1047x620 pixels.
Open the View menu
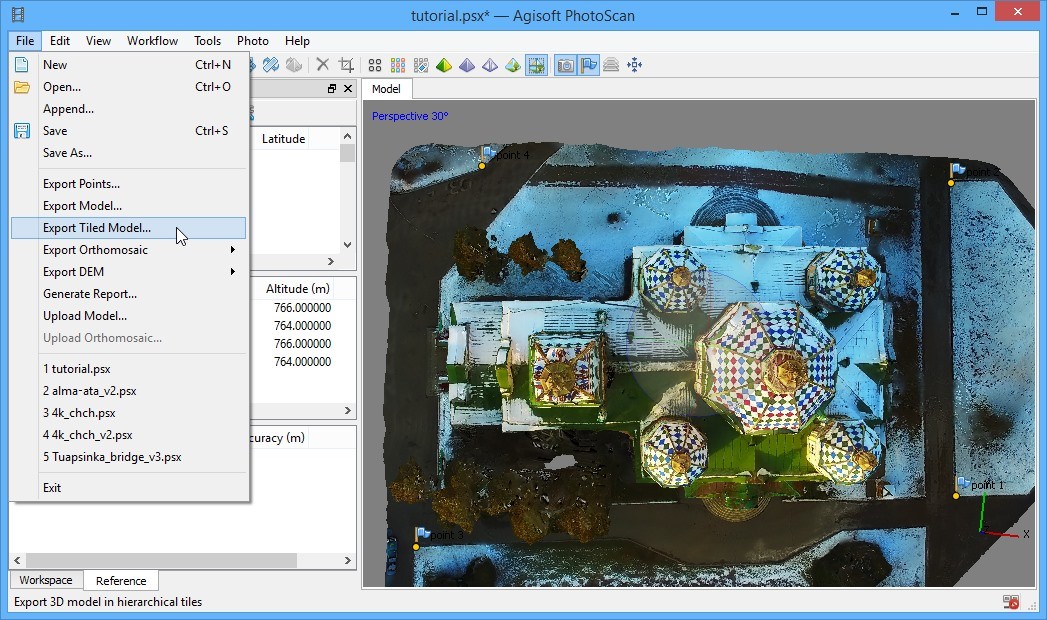(x=98, y=41)
